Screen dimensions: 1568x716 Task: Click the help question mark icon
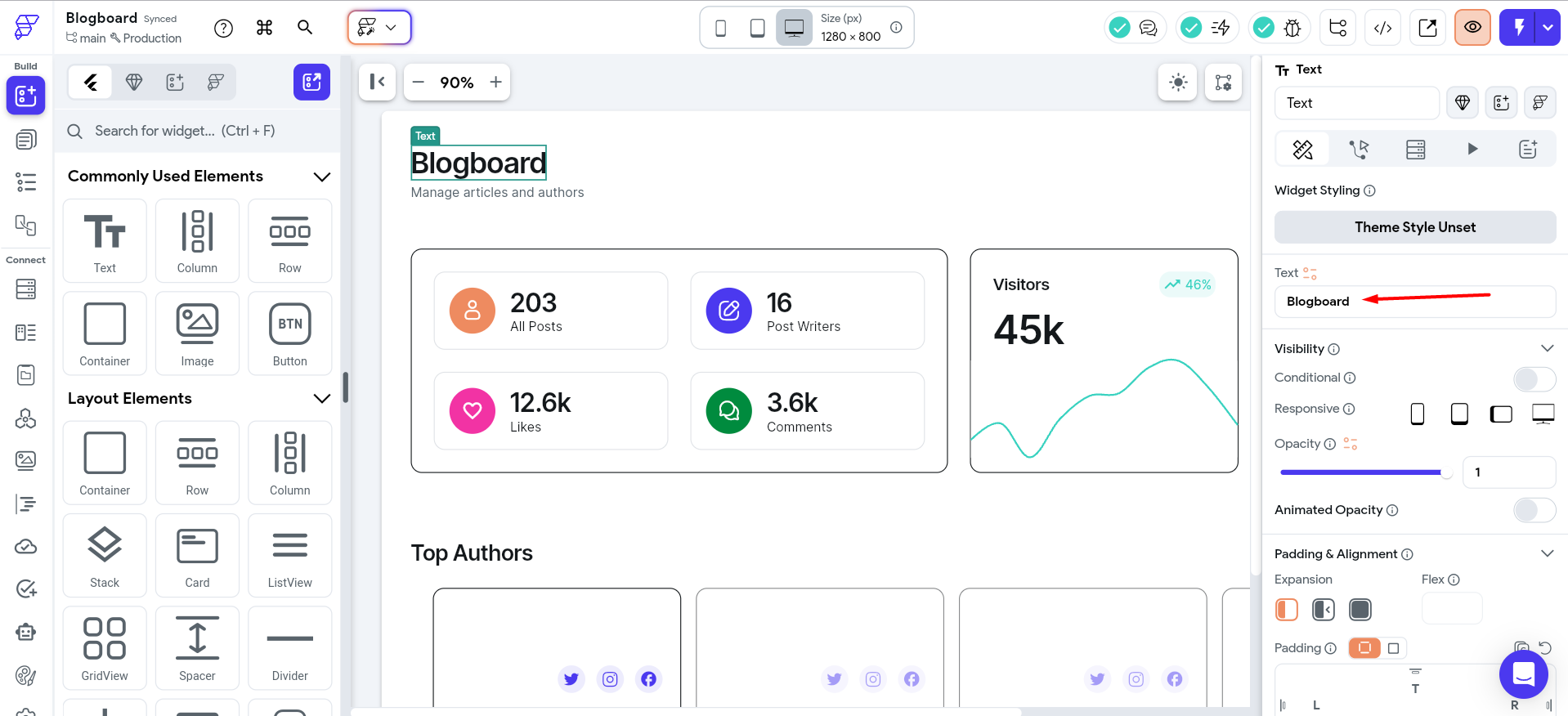[223, 28]
